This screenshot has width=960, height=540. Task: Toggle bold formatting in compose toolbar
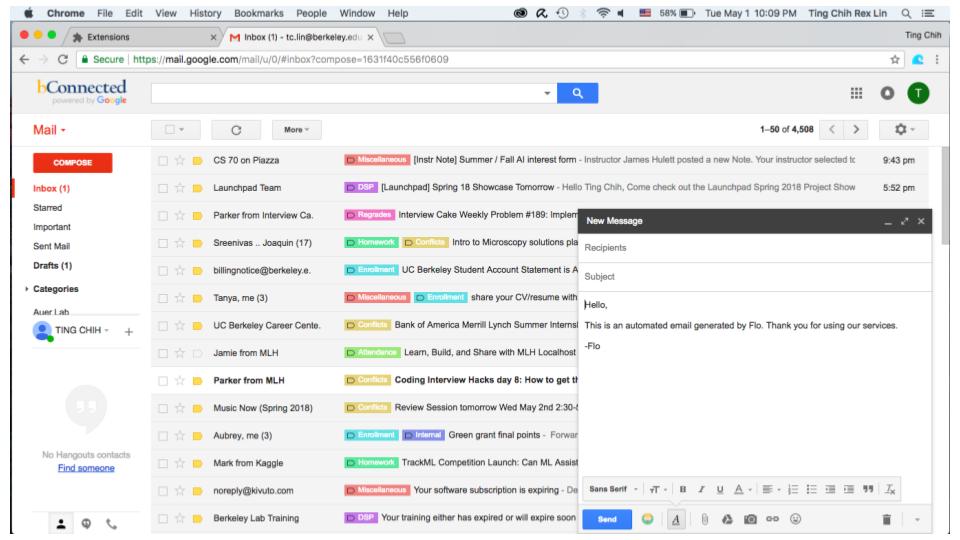tap(683, 489)
